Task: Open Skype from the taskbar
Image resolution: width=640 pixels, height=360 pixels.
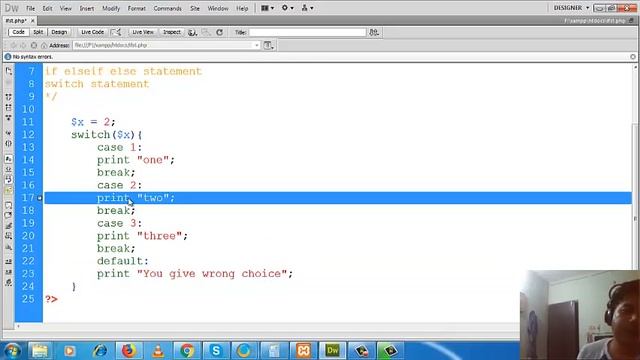Action: (216, 351)
